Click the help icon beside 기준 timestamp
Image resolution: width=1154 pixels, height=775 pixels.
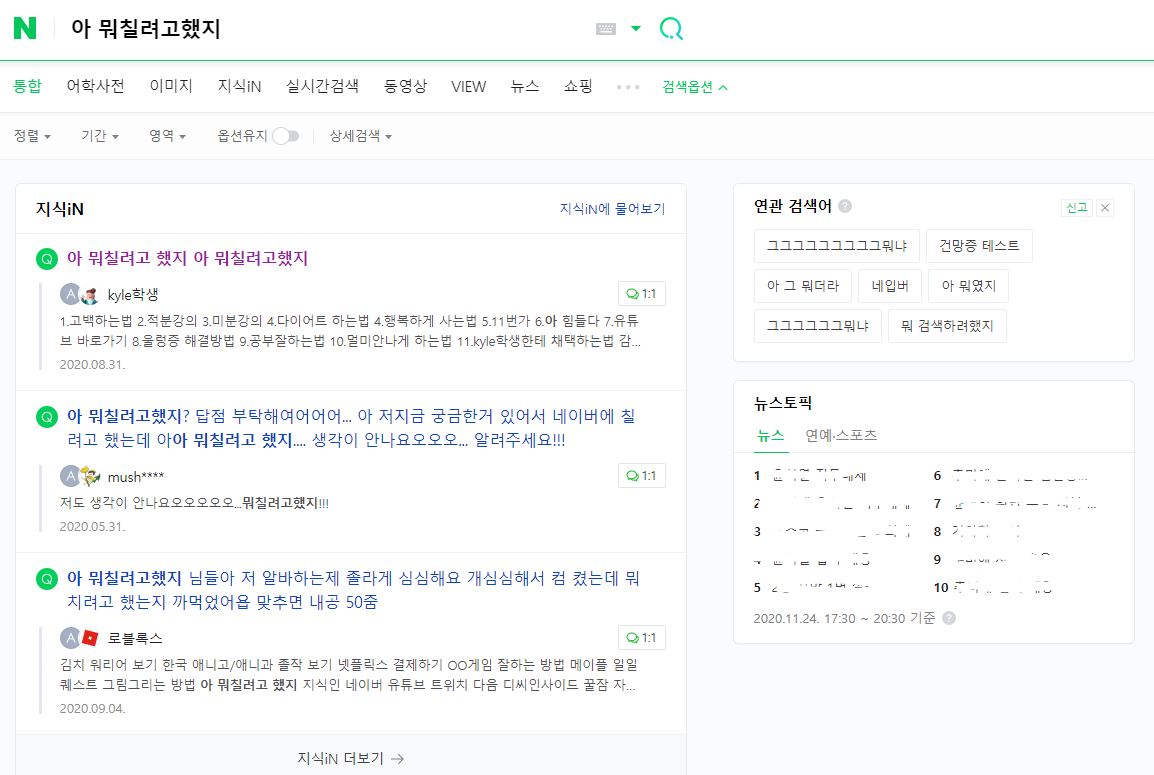(949, 618)
